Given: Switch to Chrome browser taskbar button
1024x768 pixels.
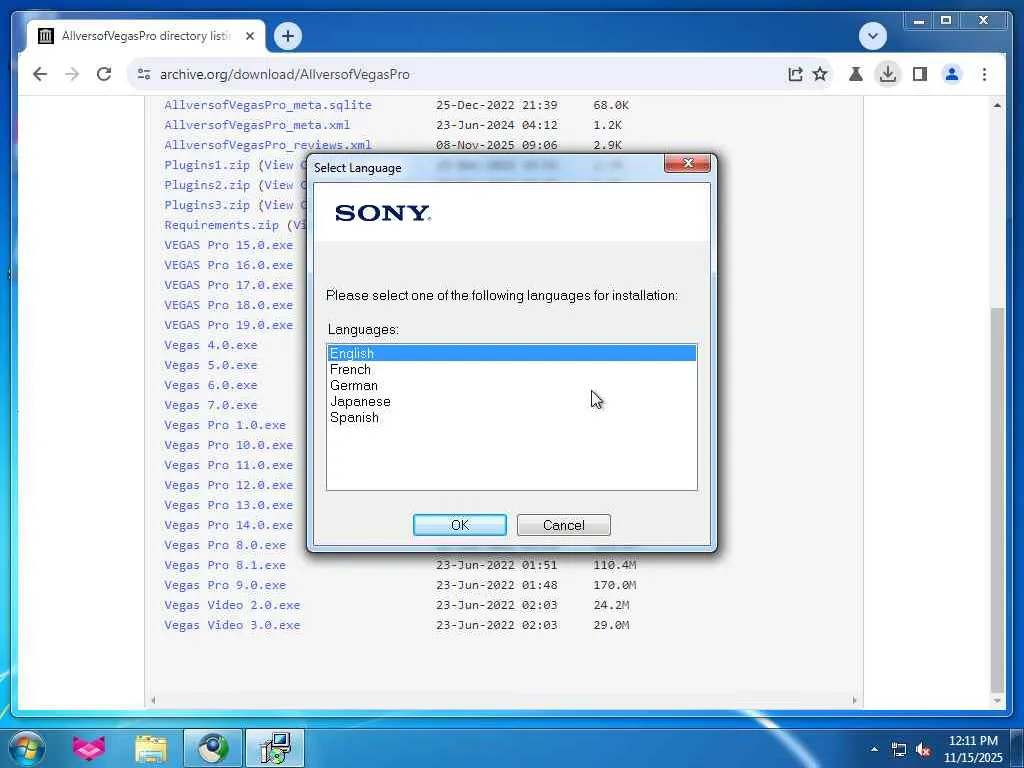Looking at the screenshot, I should (x=212, y=748).
